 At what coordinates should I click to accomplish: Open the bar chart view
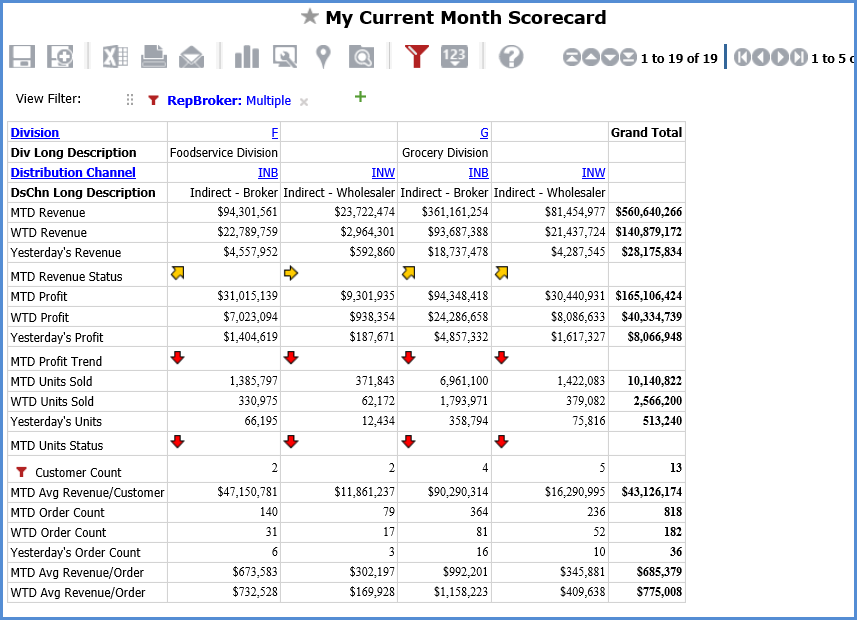click(x=246, y=57)
